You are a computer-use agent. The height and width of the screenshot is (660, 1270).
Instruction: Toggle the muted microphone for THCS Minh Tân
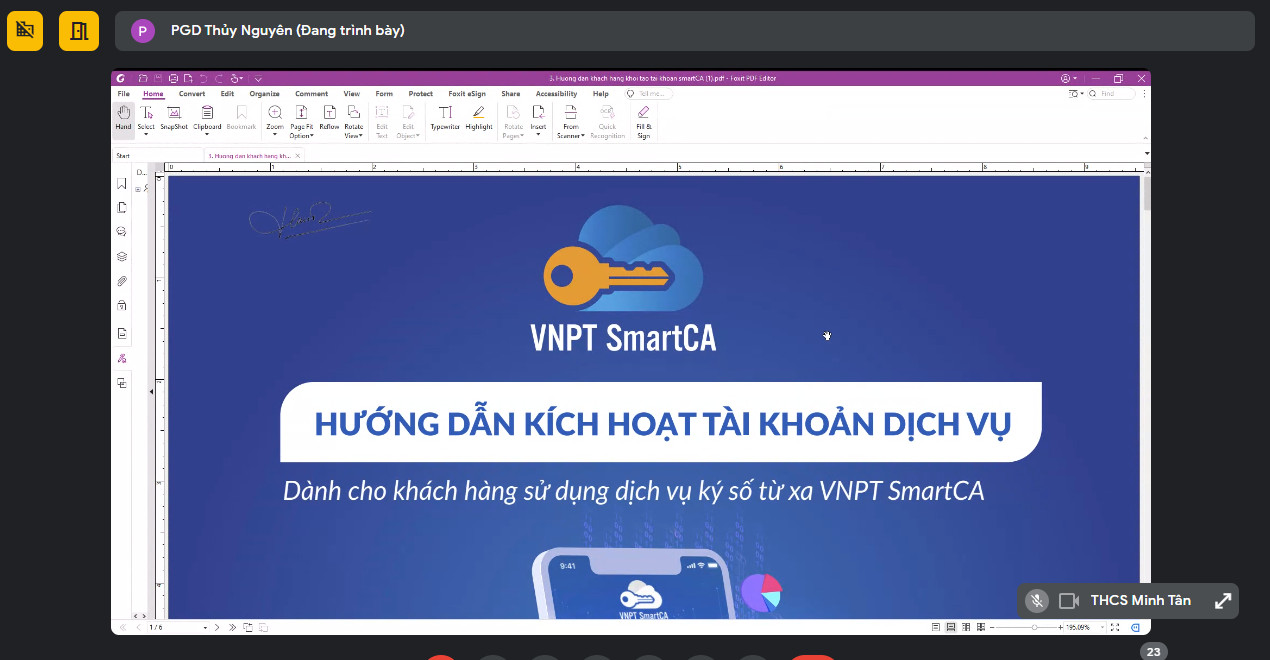pos(1037,601)
